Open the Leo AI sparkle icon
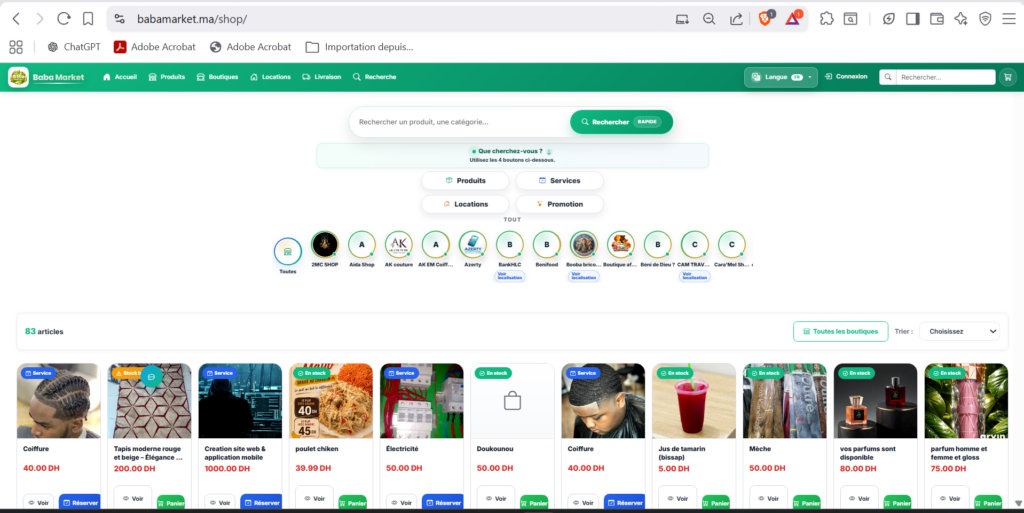Screen dimensions: 1024x513 (961, 19)
